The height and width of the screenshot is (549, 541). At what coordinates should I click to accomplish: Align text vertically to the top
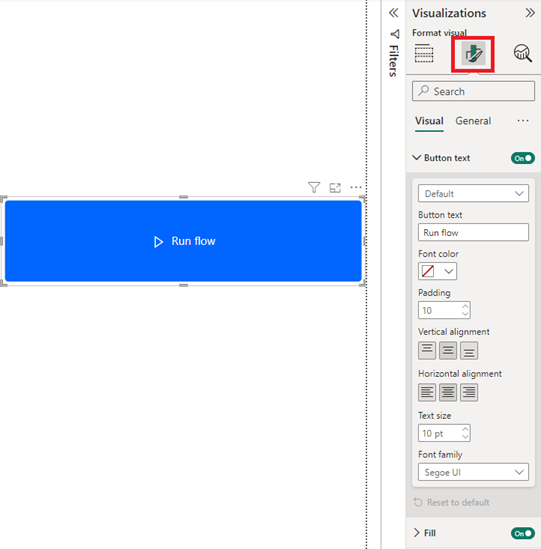tap(427, 350)
